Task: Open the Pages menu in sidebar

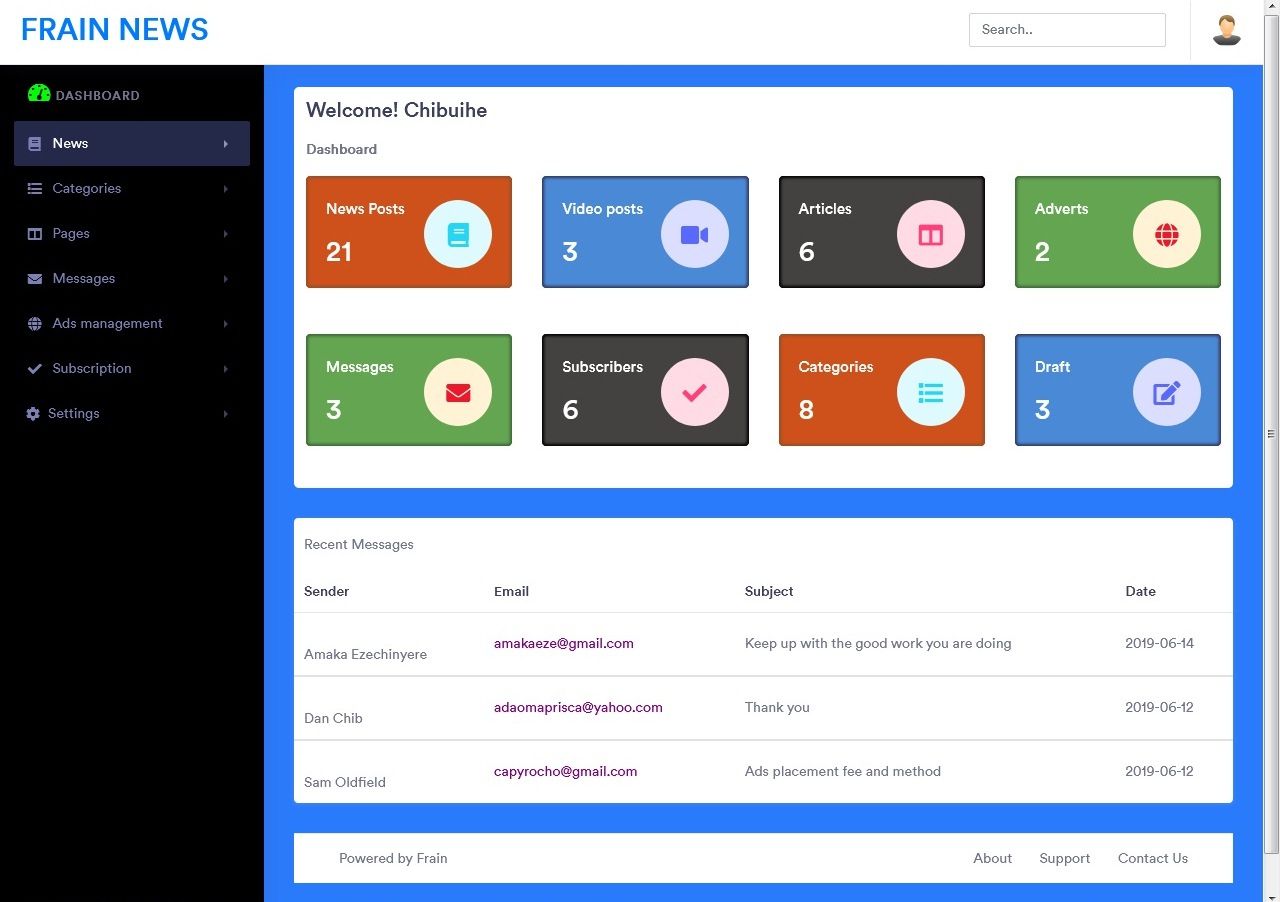Action: 132,233
